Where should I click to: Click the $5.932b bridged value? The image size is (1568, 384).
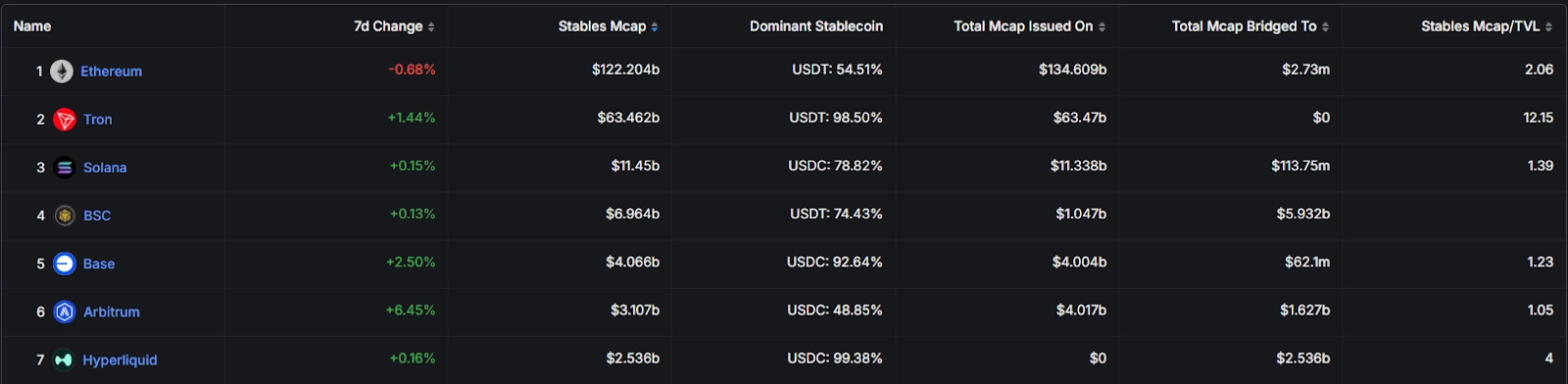pyautogui.click(x=1302, y=214)
